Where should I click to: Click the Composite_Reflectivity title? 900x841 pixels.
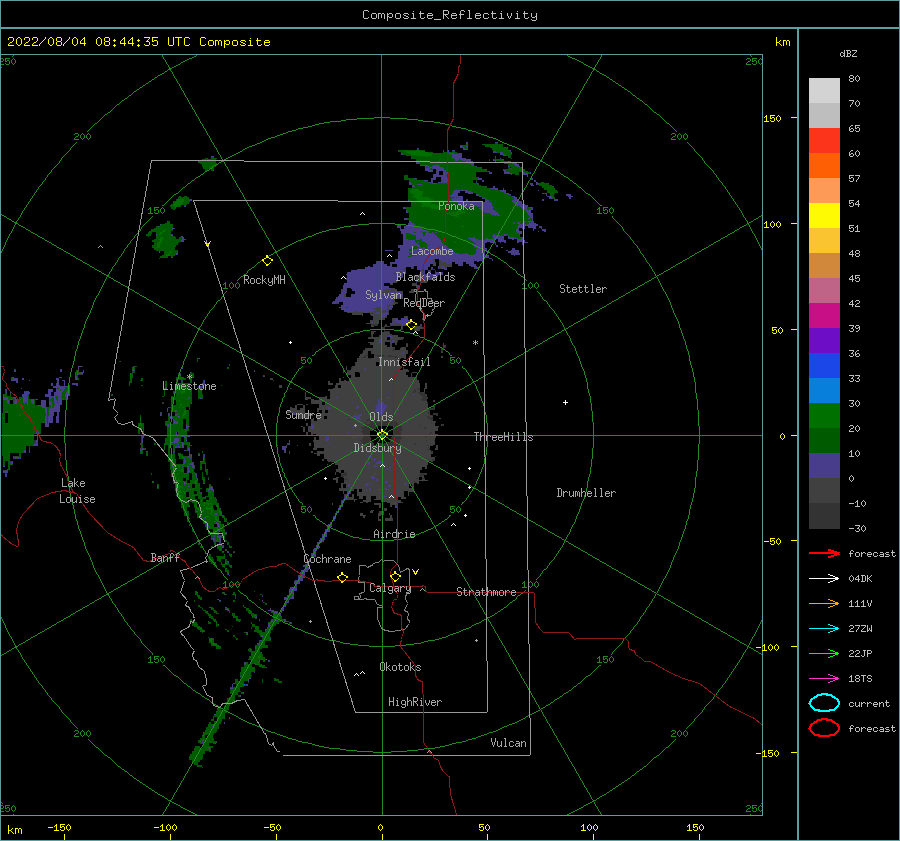coord(449,15)
